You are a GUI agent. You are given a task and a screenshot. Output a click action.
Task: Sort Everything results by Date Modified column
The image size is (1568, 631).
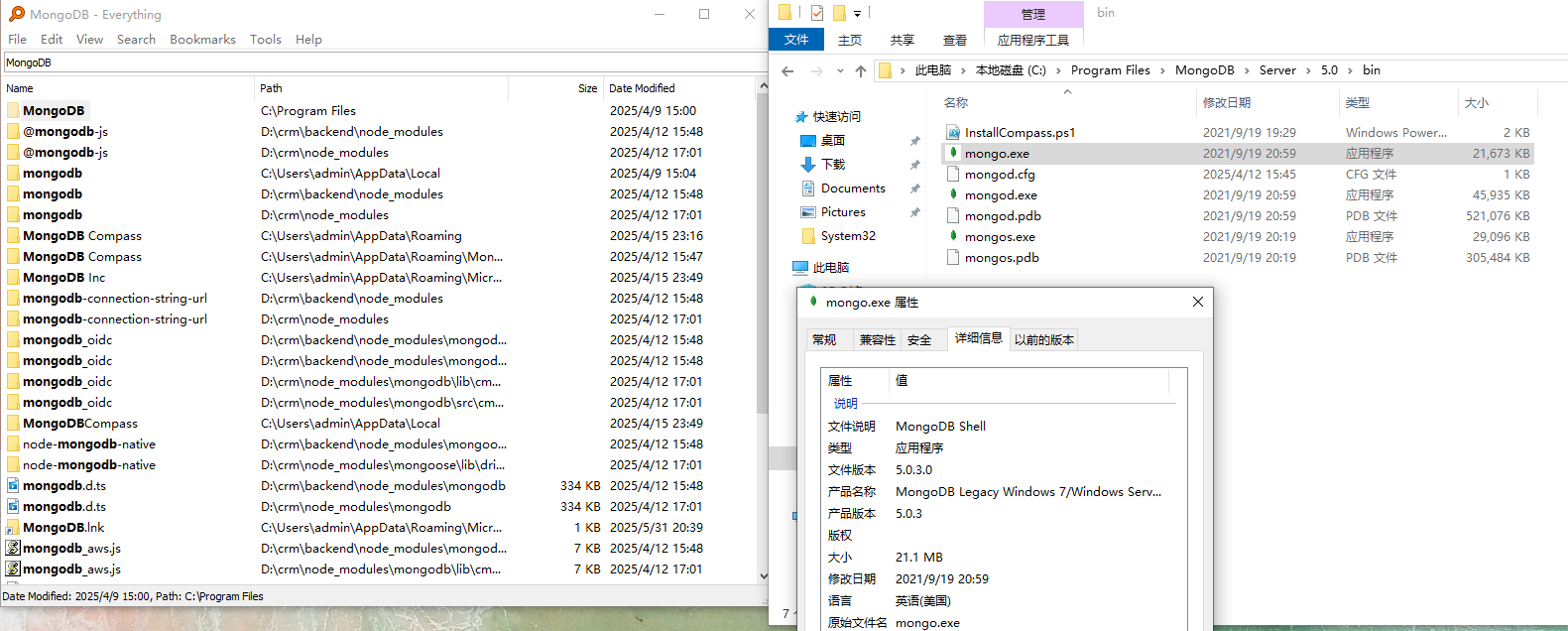tap(642, 88)
